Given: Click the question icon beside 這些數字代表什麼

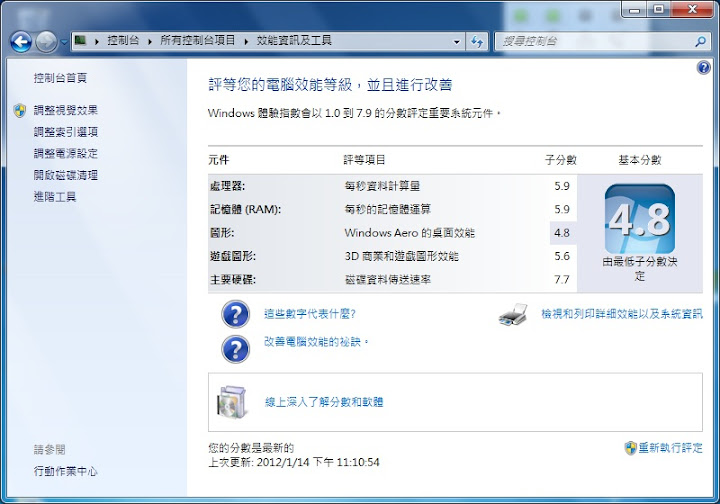Looking at the screenshot, I should click(236, 314).
